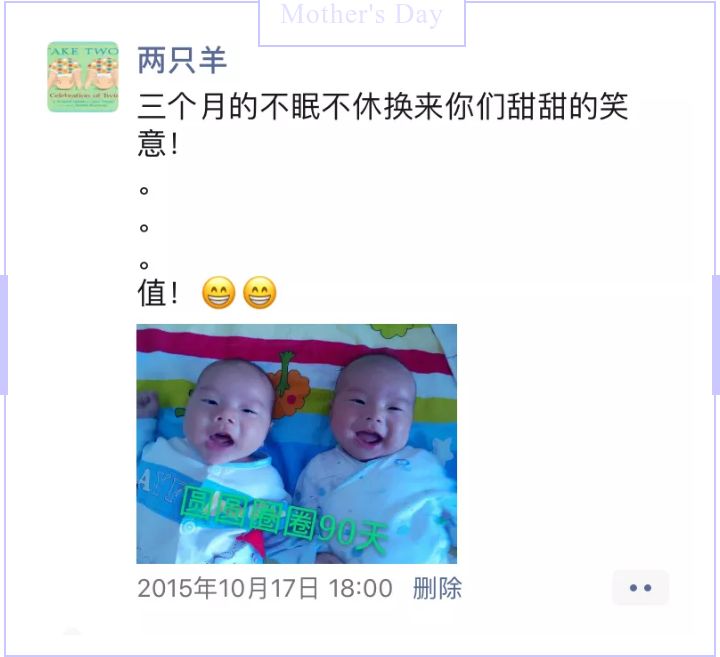
Task: Click the 值! text line
Action: point(158,293)
